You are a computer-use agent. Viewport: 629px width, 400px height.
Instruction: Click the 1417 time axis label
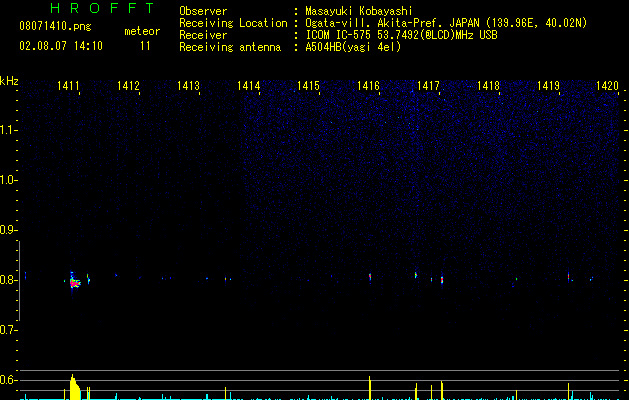[428, 86]
